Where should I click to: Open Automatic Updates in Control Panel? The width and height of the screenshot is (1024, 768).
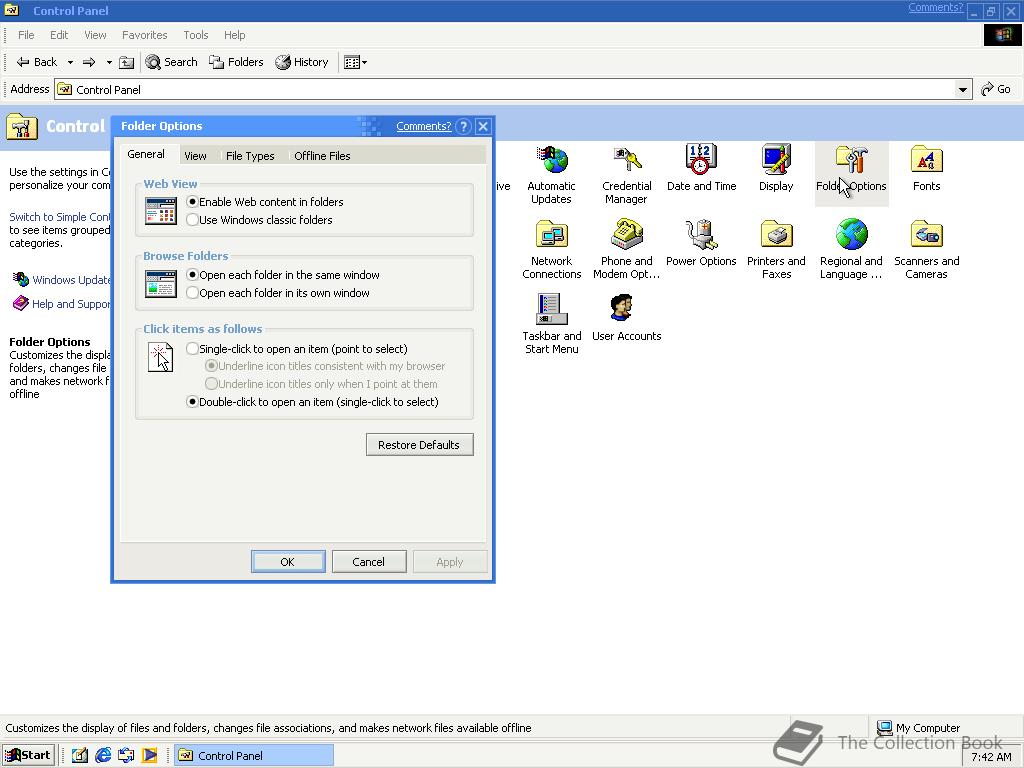551,174
